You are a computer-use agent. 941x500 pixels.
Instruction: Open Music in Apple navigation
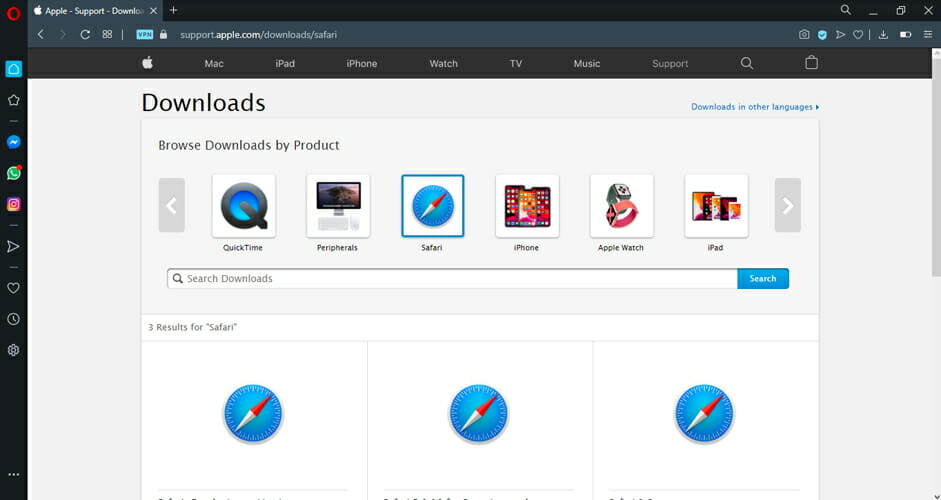click(x=587, y=64)
